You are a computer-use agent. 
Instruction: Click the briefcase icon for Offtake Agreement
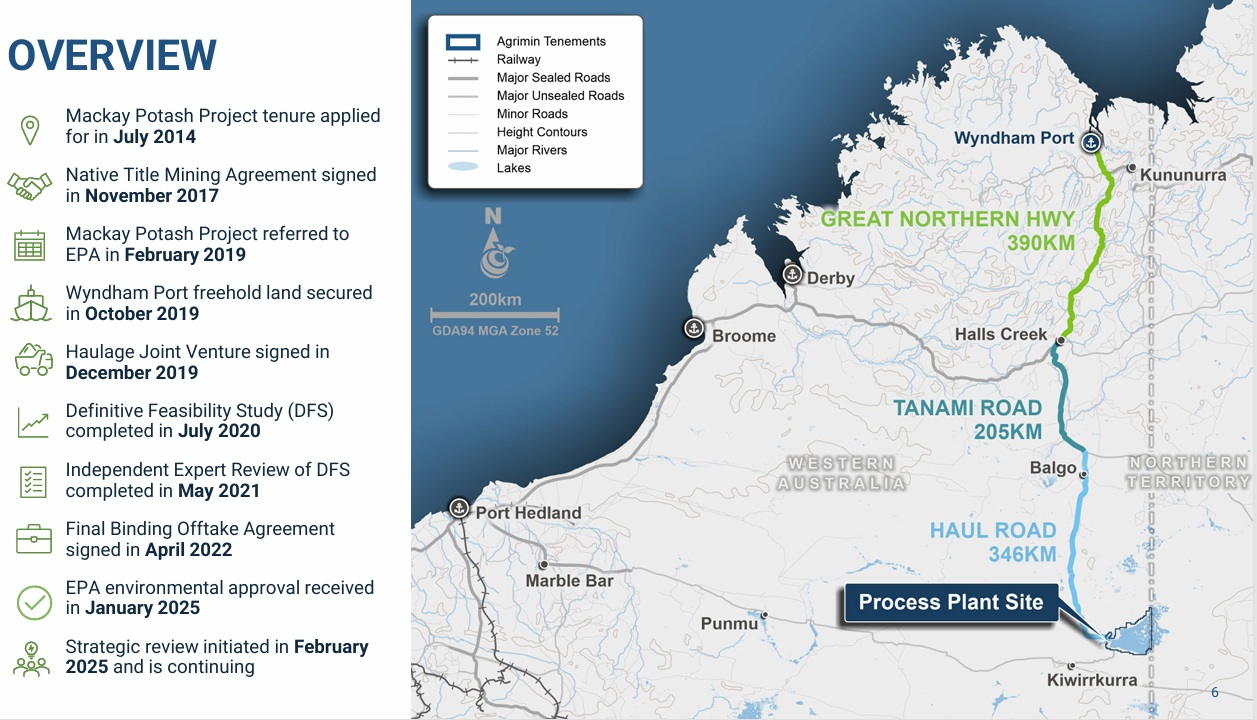(33, 540)
